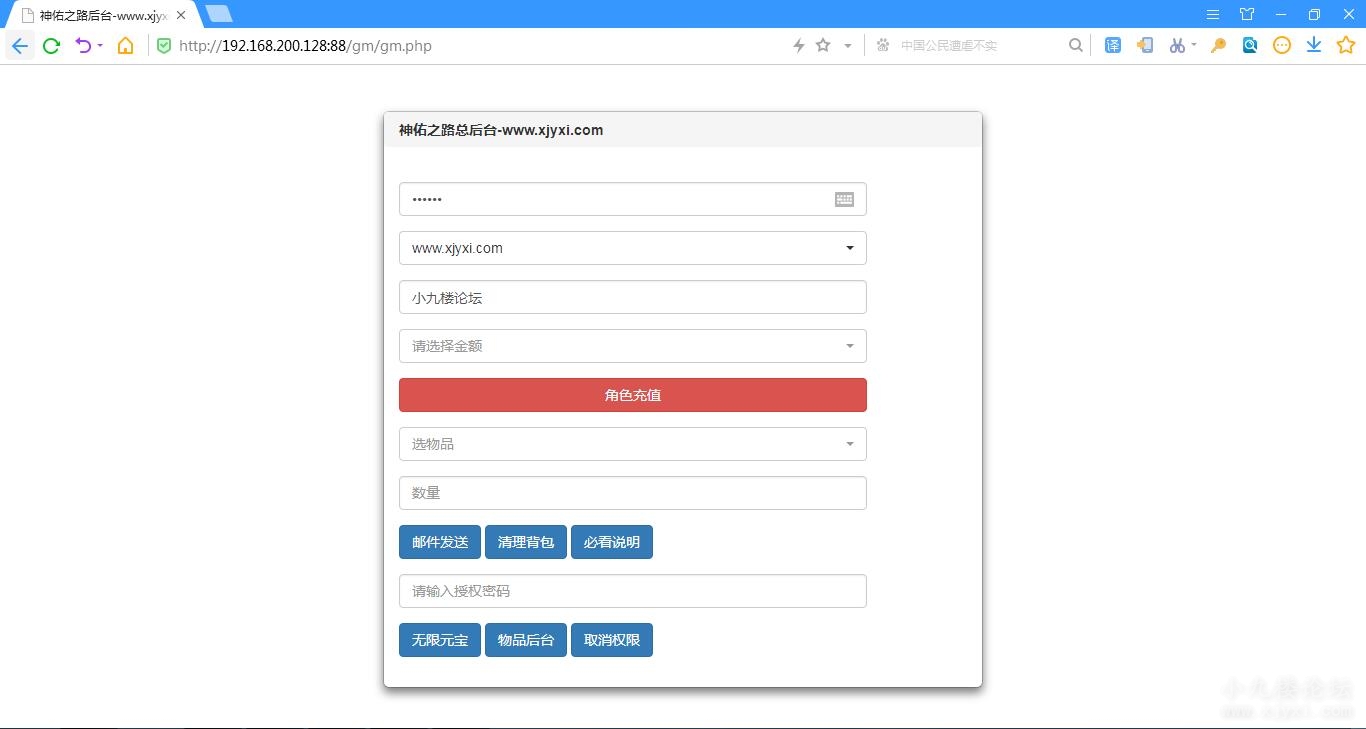Open the downloads arrow icon
This screenshot has width=1366, height=729.
(1314, 45)
